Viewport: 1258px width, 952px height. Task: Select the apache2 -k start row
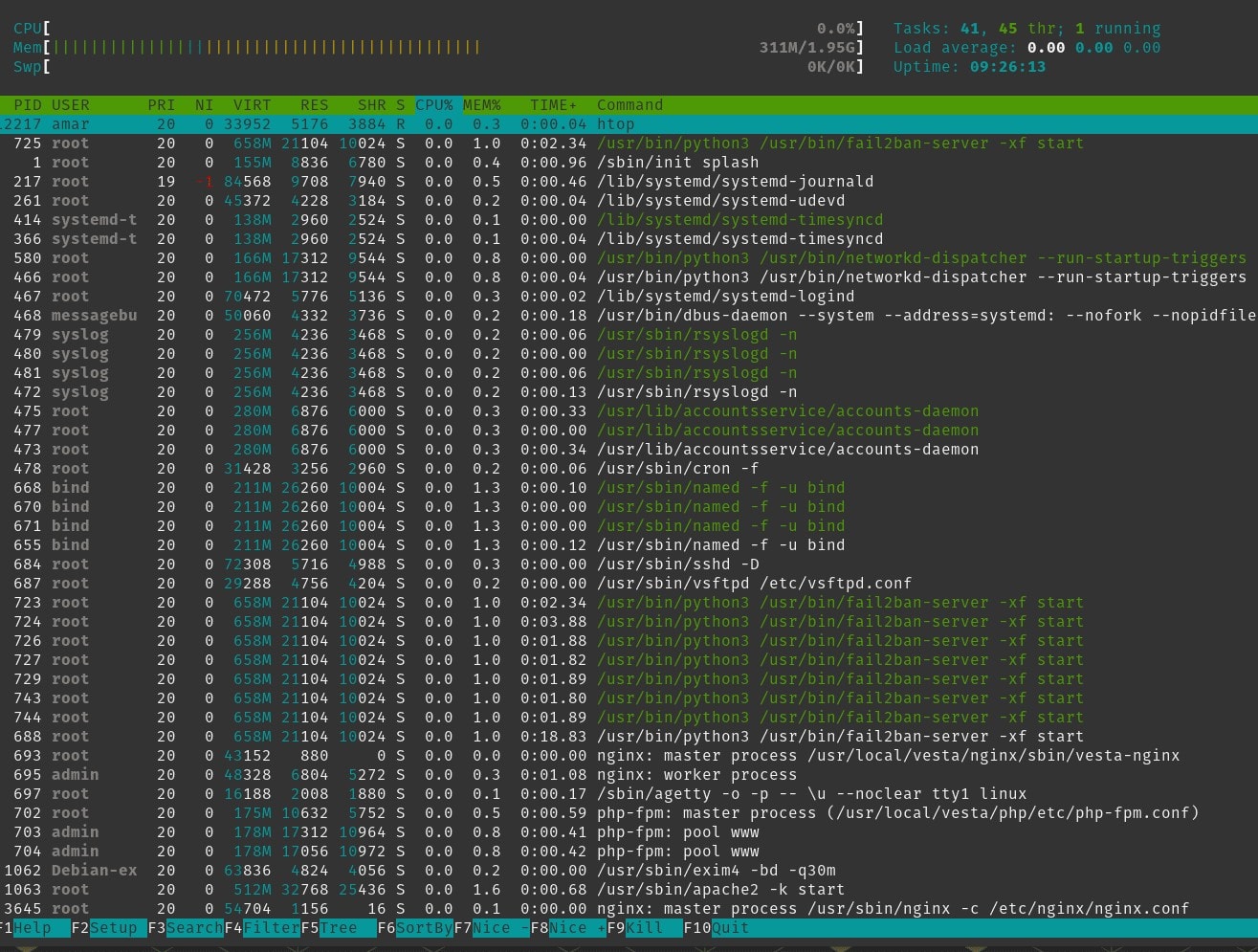click(629, 890)
